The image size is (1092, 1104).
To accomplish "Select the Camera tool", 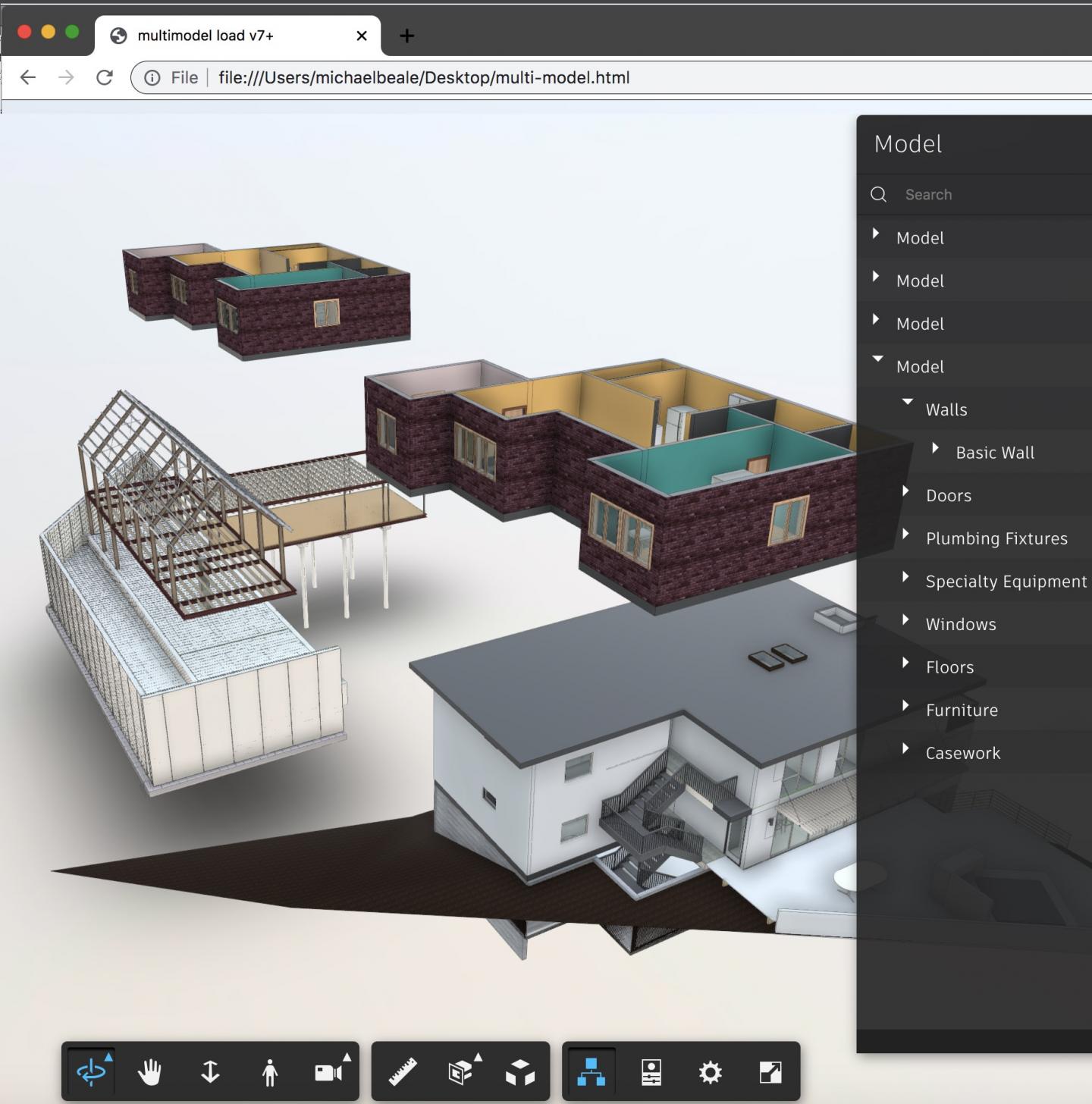I will click(328, 1071).
